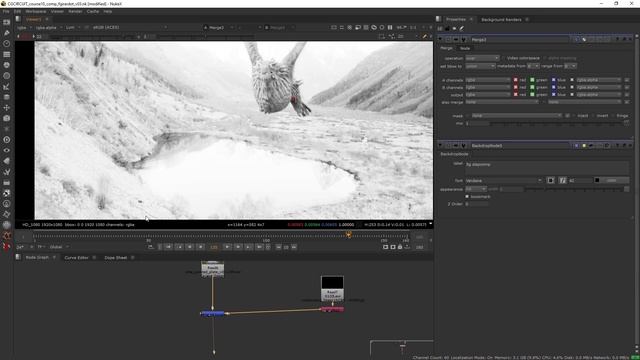The height and width of the screenshot is (360, 640).
Task: Open the Node tab of Merge2 properties
Action: 465,48
